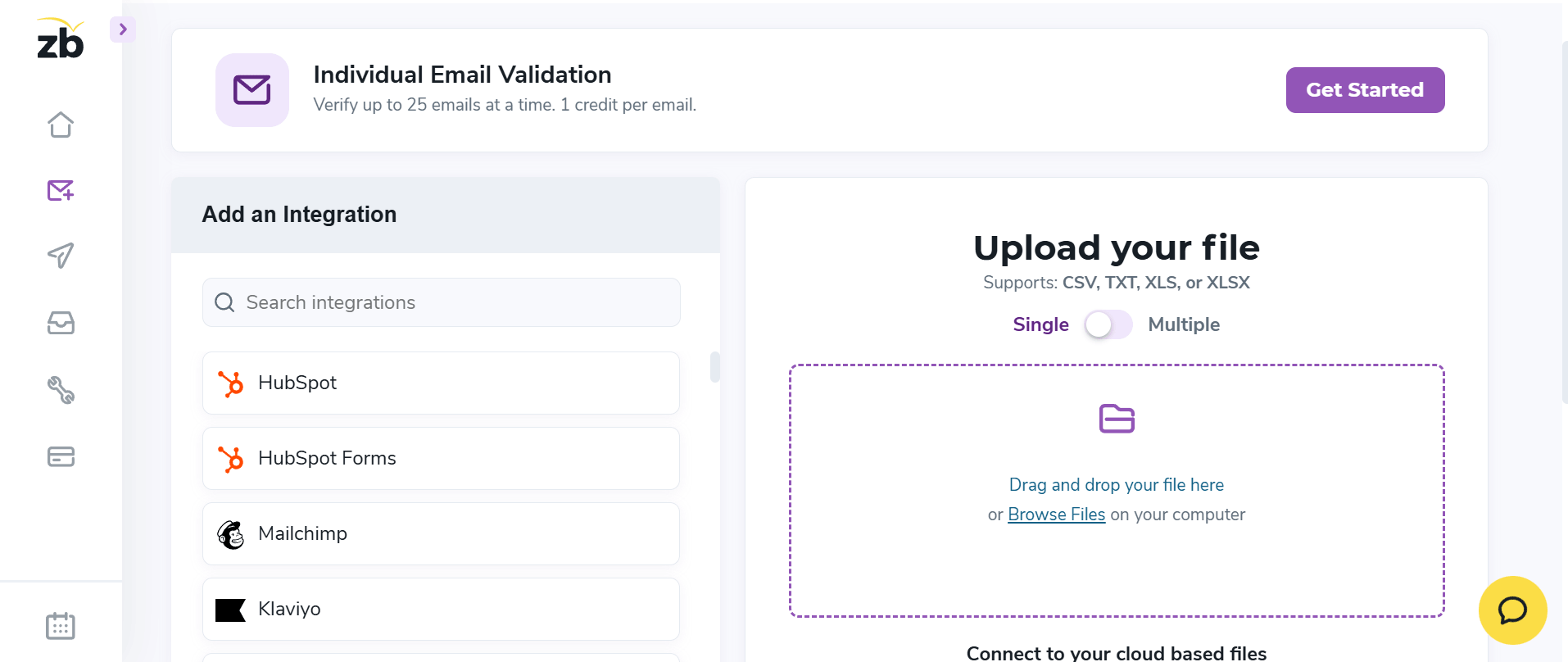
Task: Click the folder icon in upload area
Action: tap(1117, 419)
